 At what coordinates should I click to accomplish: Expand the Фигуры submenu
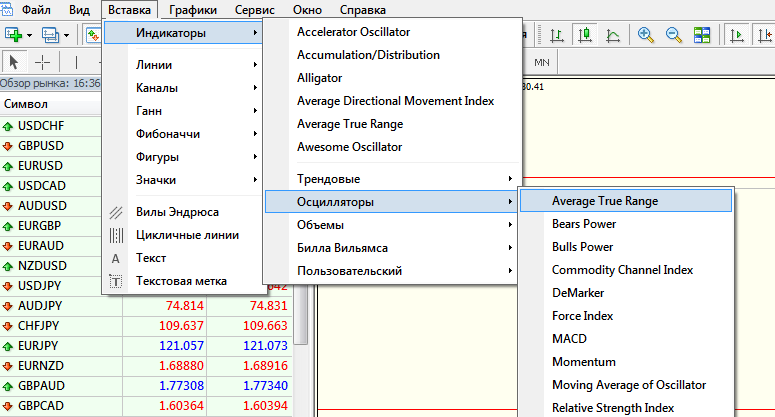[x=183, y=157]
